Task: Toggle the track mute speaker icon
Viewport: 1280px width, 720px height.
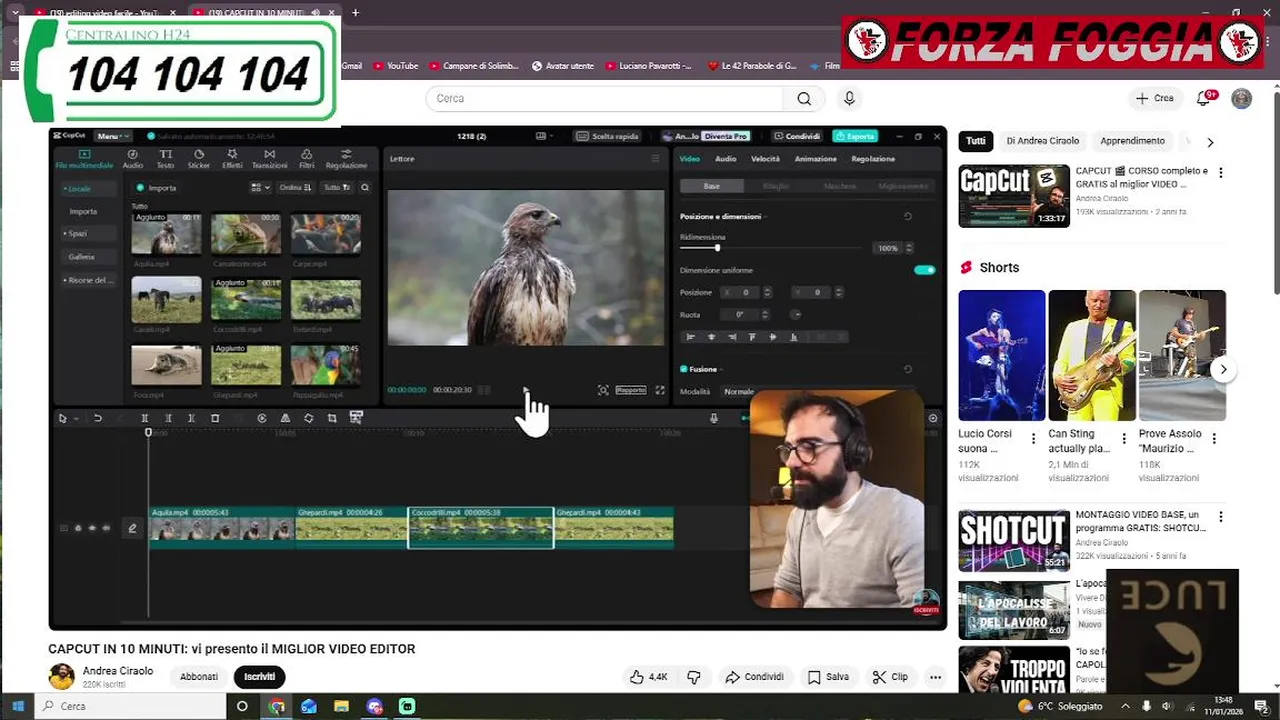Action: (x=106, y=528)
